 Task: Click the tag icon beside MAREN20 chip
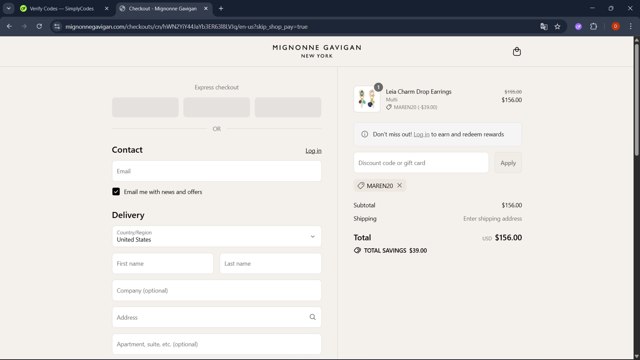361,186
